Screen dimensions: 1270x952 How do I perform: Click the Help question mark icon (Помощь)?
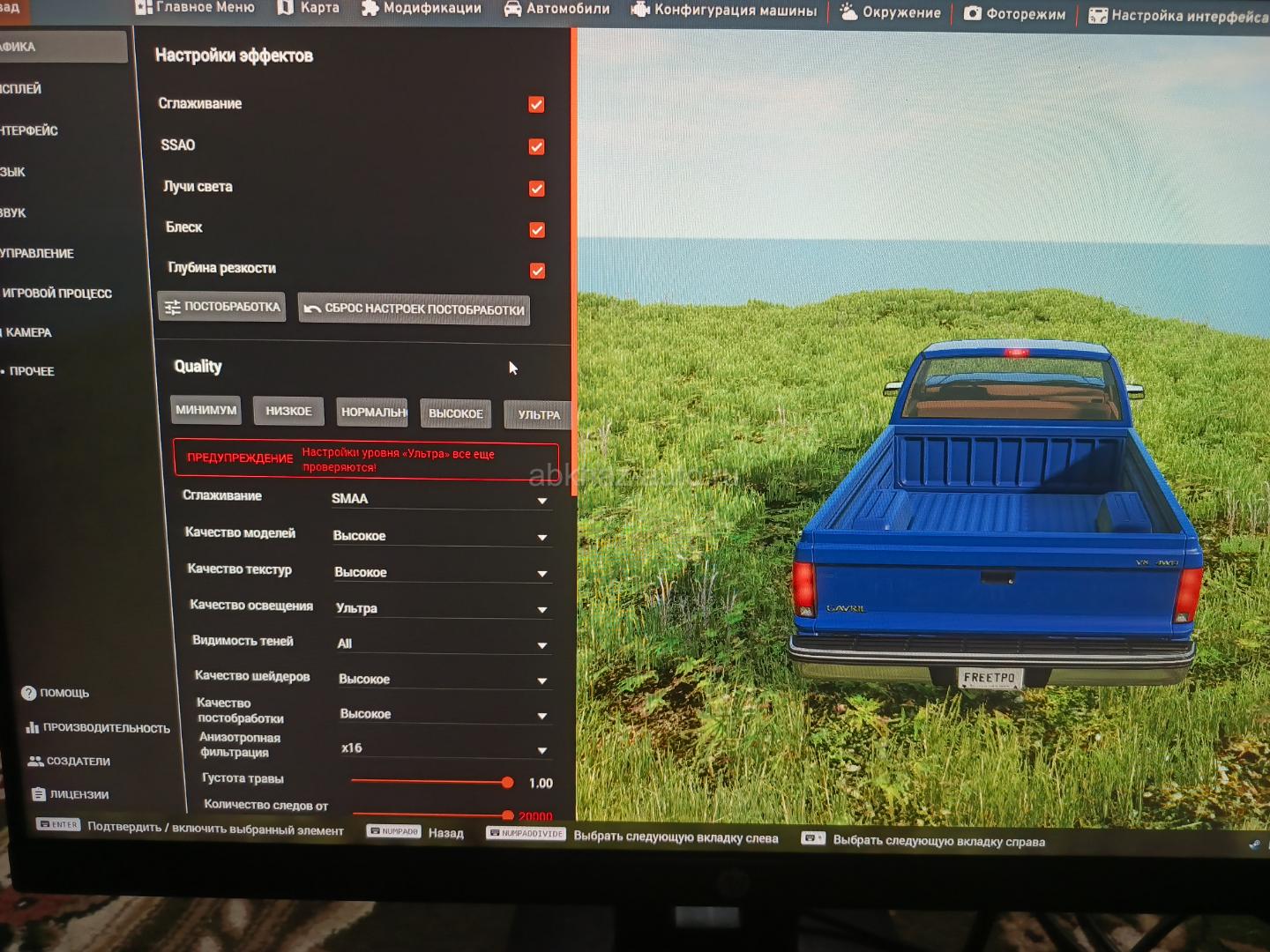tap(29, 693)
